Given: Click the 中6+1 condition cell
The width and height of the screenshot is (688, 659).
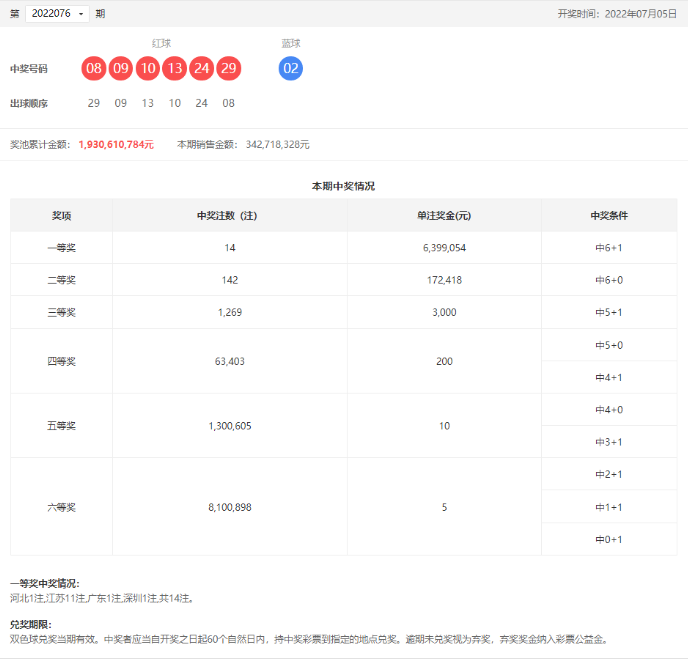Looking at the screenshot, I should [609, 248].
